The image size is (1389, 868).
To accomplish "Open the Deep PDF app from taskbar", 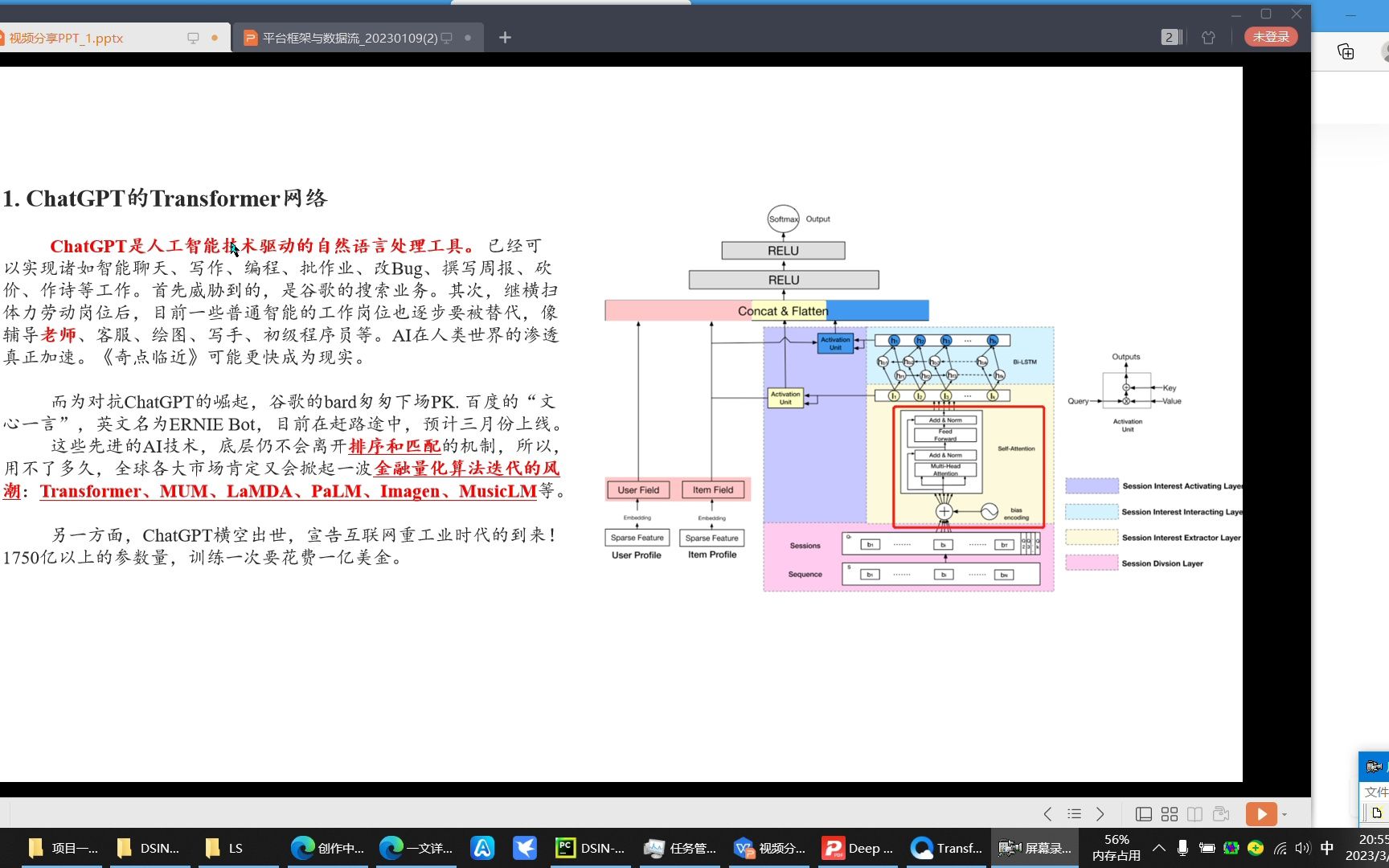I will tap(858, 847).
